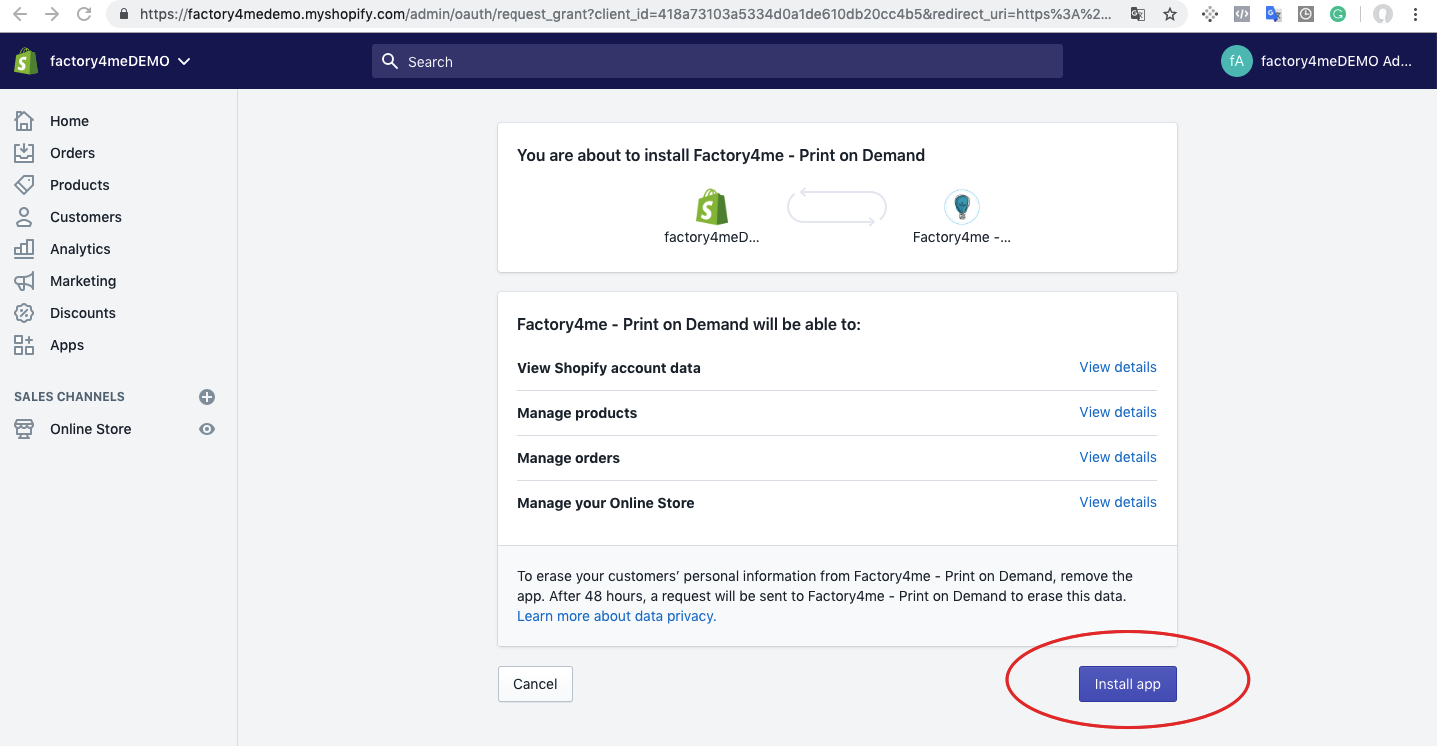Screen dimensions: 1437x746
Task: Click the Home house icon in sidebar
Action: pyautogui.click(x=24, y=120)
